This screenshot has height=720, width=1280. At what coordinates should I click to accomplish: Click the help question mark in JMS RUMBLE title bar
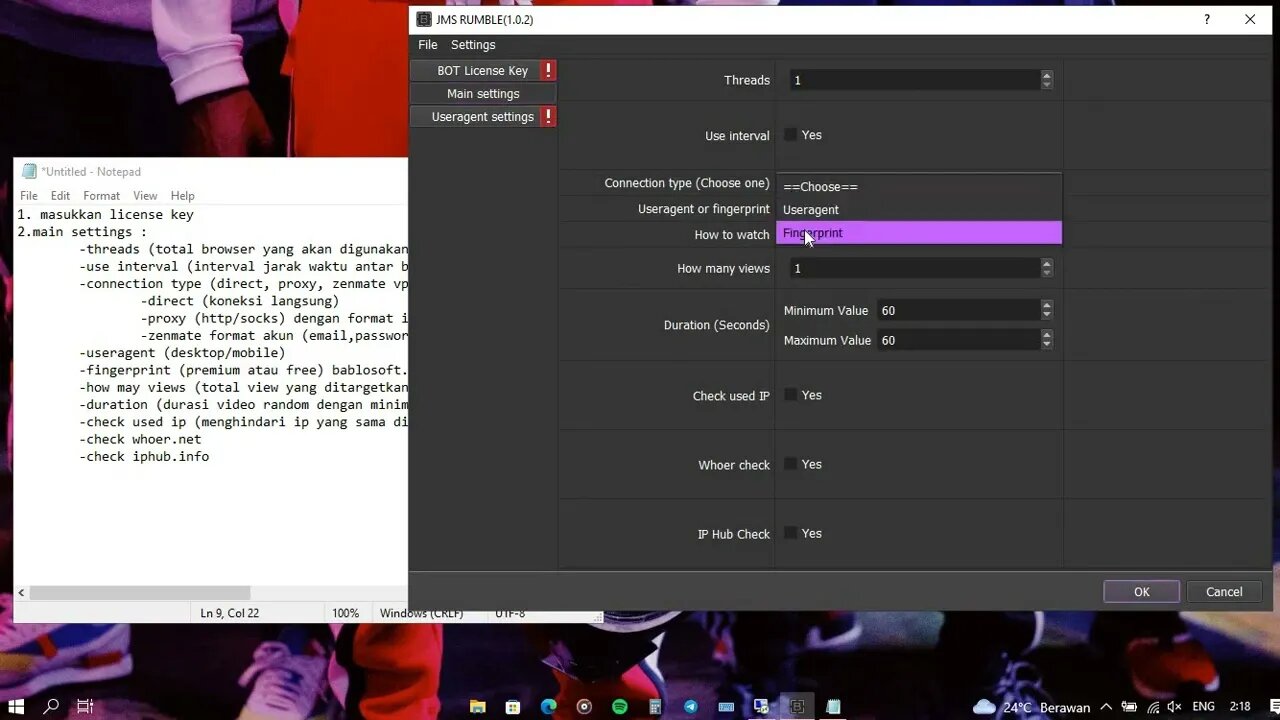coord(1207,19)
